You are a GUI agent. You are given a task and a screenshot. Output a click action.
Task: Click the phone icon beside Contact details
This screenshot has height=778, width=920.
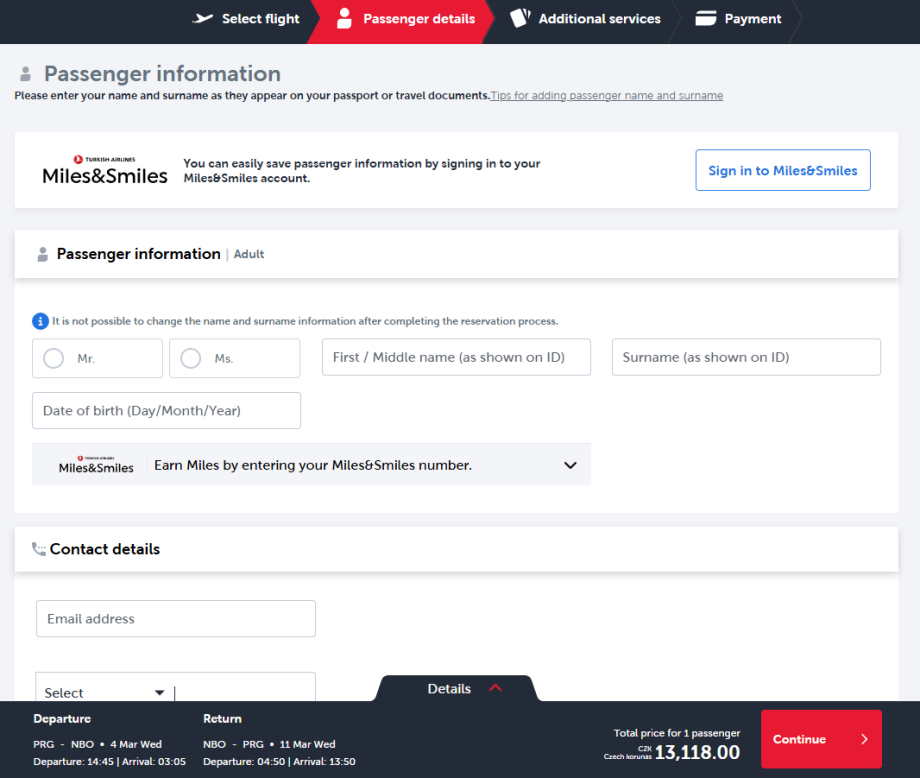[39, 549]
